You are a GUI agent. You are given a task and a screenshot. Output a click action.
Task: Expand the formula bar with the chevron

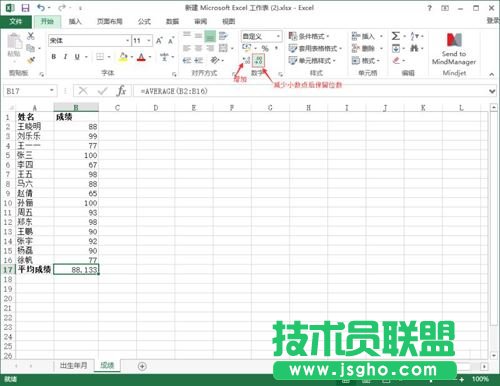pyautogui.click(x=492, y=91)
